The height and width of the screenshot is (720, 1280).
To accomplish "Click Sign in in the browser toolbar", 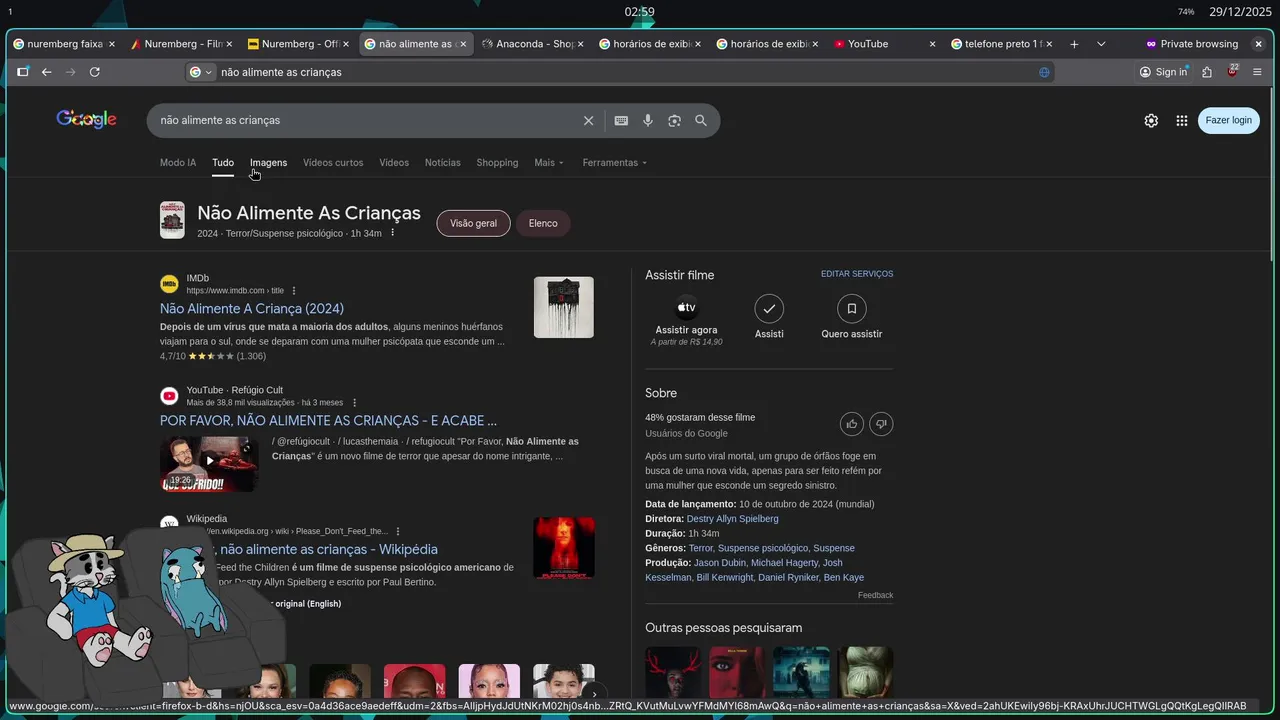I will coord(1163,72).
